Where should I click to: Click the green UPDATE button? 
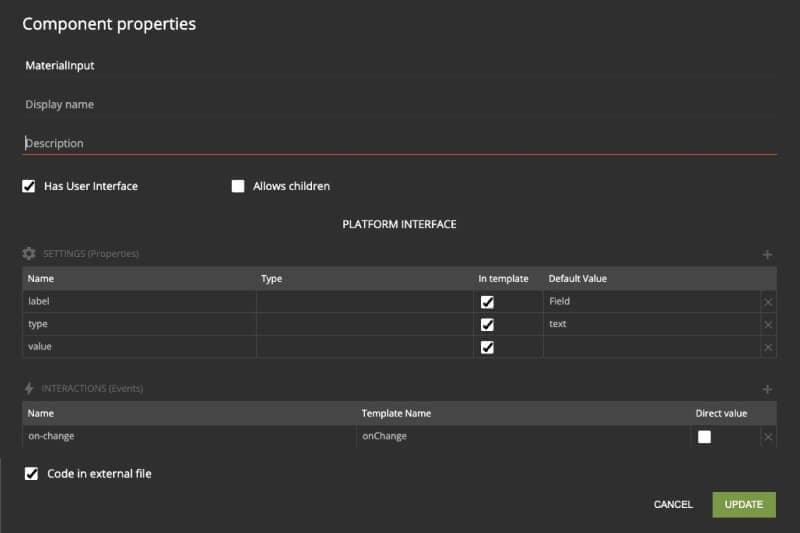tap(744, 504)
